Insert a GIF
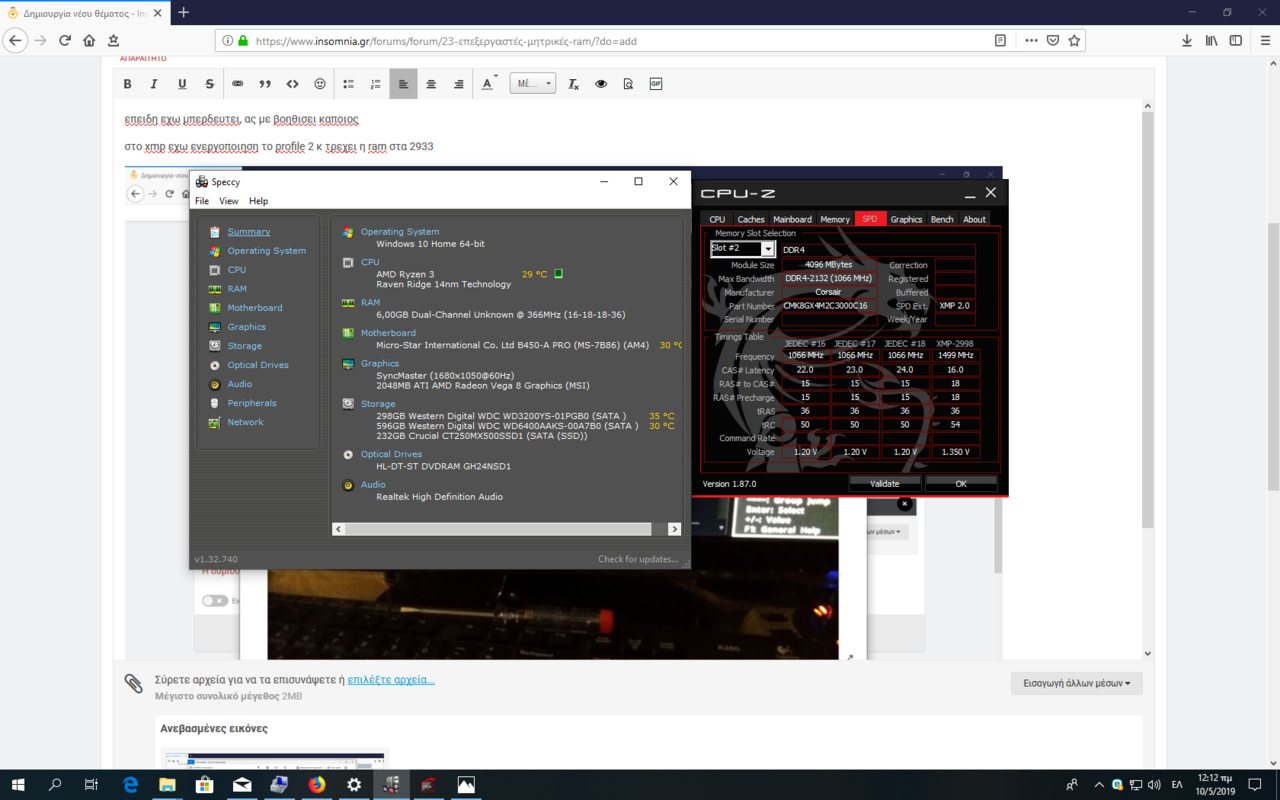 click(656, 84)
